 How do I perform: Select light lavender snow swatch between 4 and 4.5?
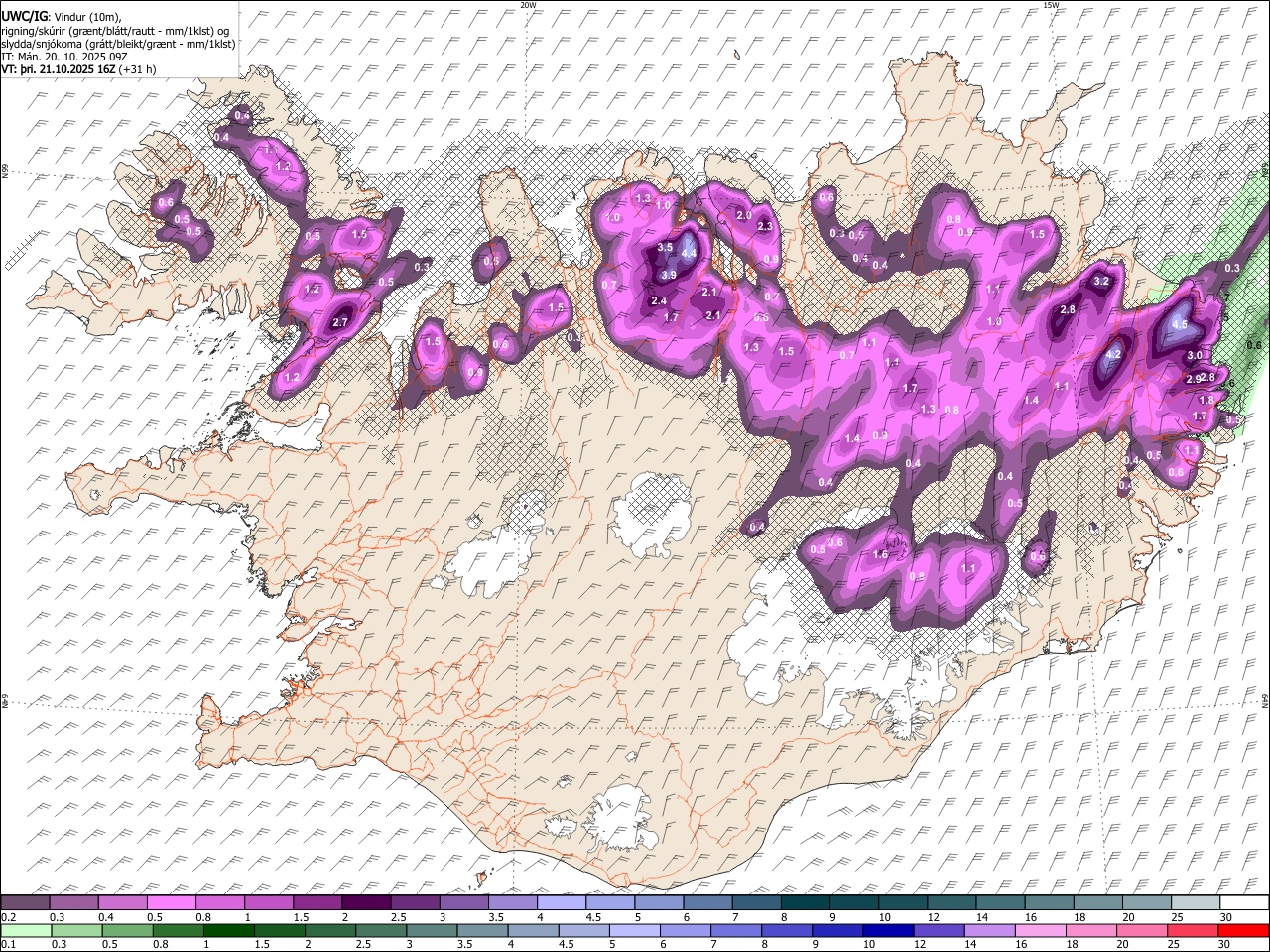point(560,902)
